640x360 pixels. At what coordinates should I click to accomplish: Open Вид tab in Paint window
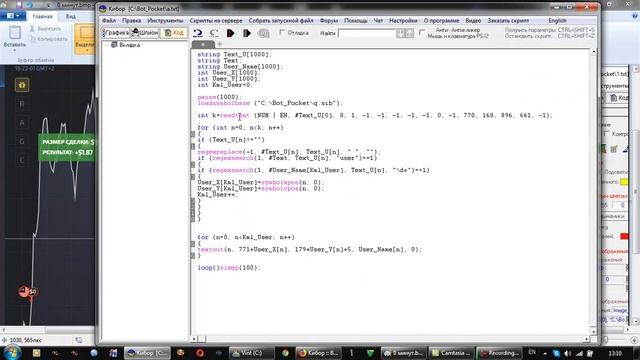click(71, 16)
